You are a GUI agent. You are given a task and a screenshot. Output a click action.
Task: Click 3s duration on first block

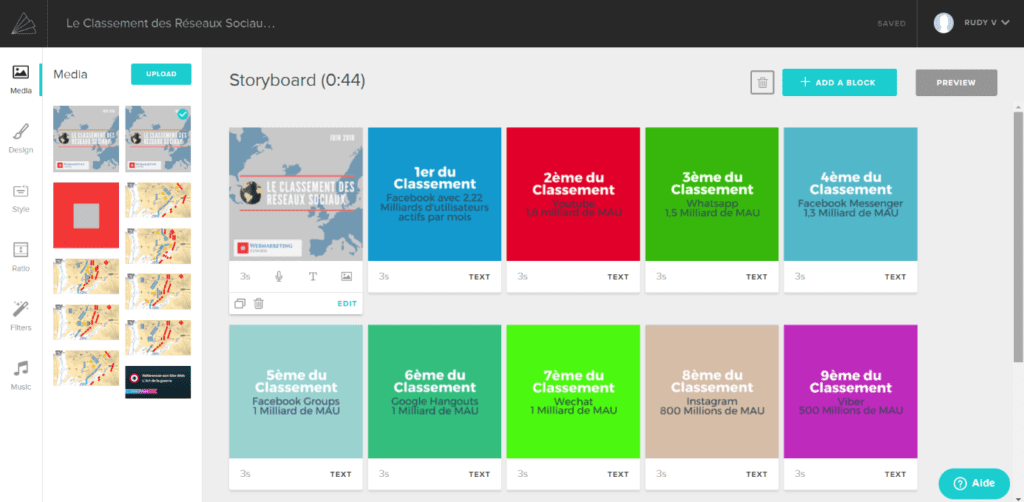pos(246,277)
